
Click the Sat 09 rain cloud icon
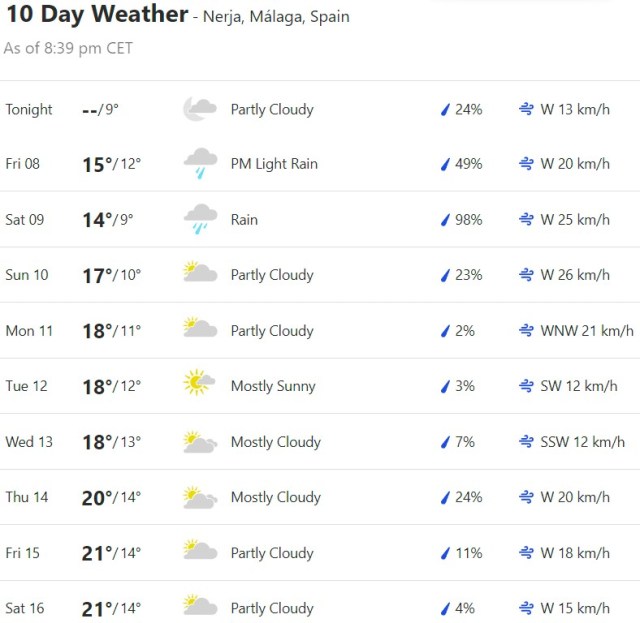(x=200, y=219)
